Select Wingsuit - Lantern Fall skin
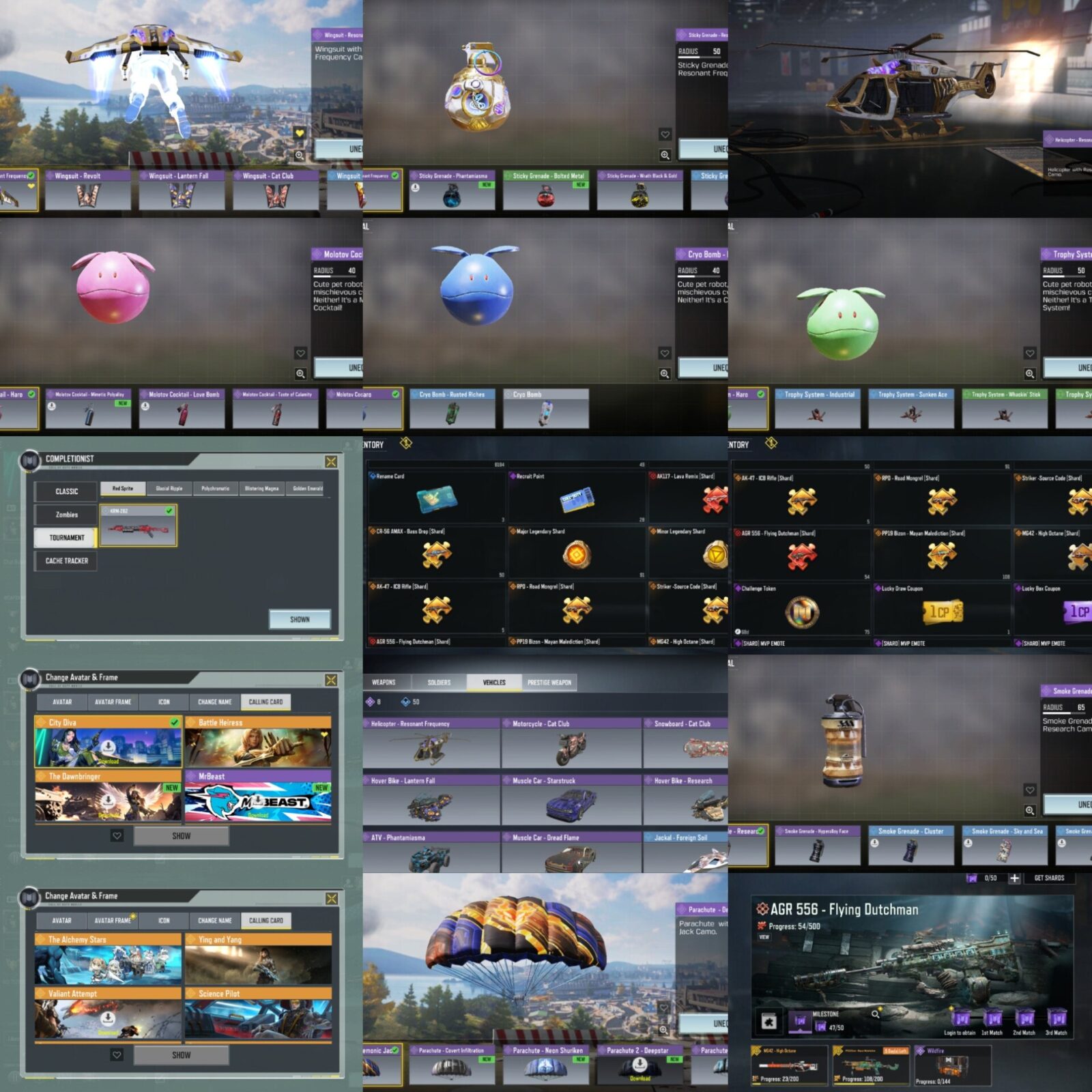 click(182, 190)
